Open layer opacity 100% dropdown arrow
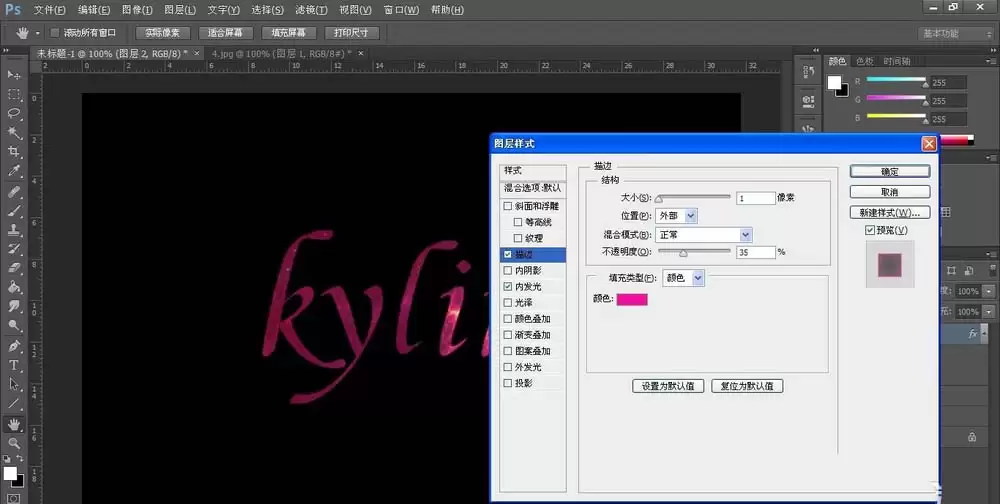 coord(990,292)
